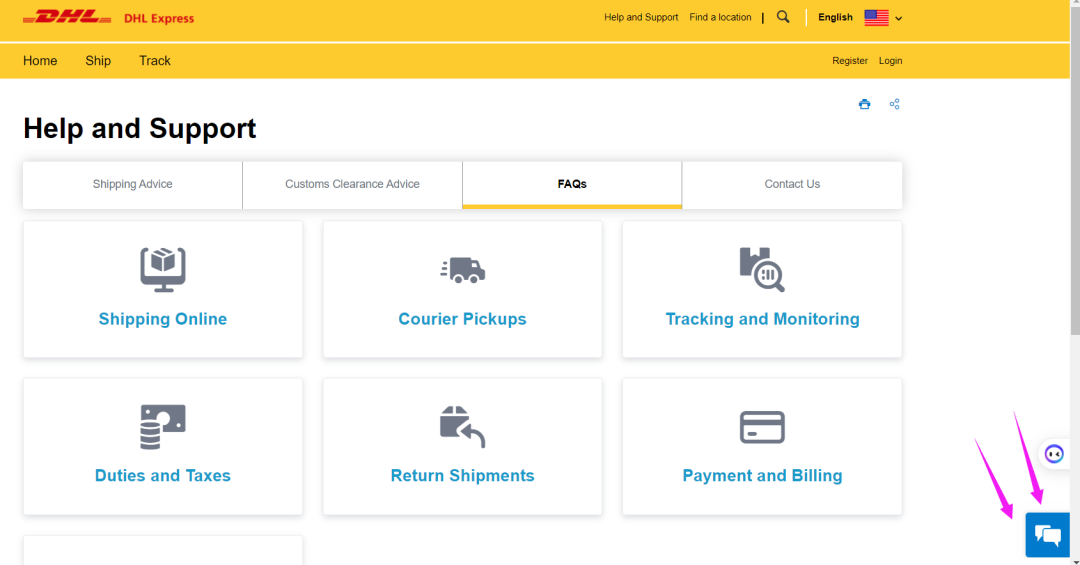Open Return Shipments FAQ title
1080x565 pixels.
[462, 475]
